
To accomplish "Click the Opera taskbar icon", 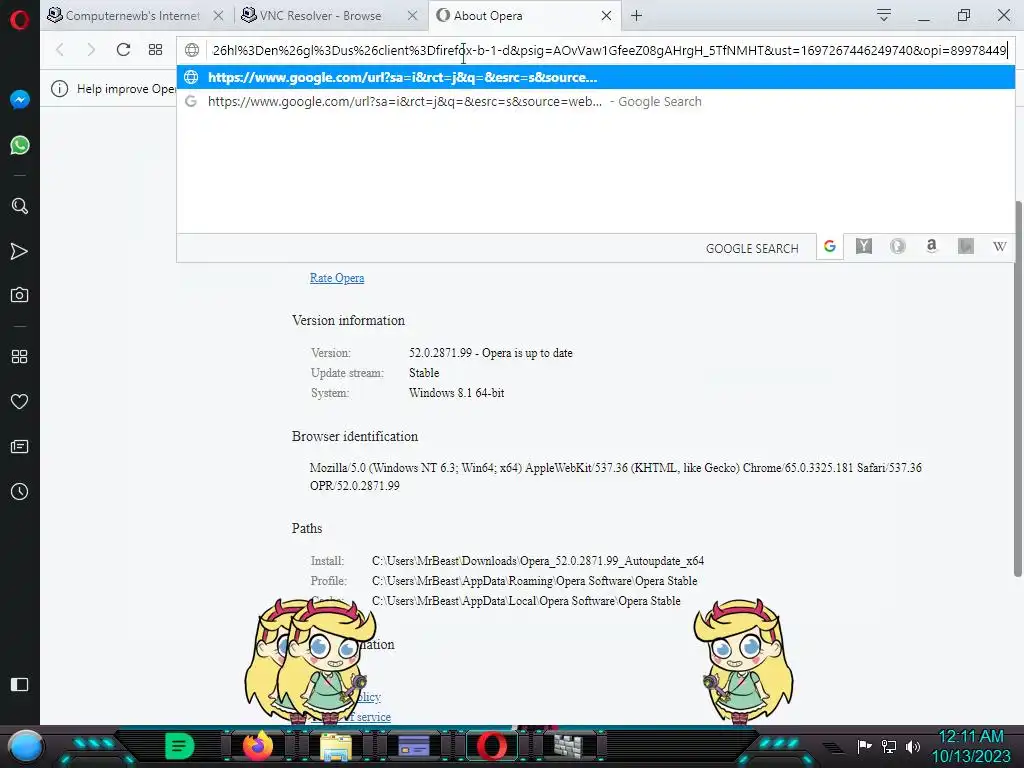I will click(x=492, y=746).
